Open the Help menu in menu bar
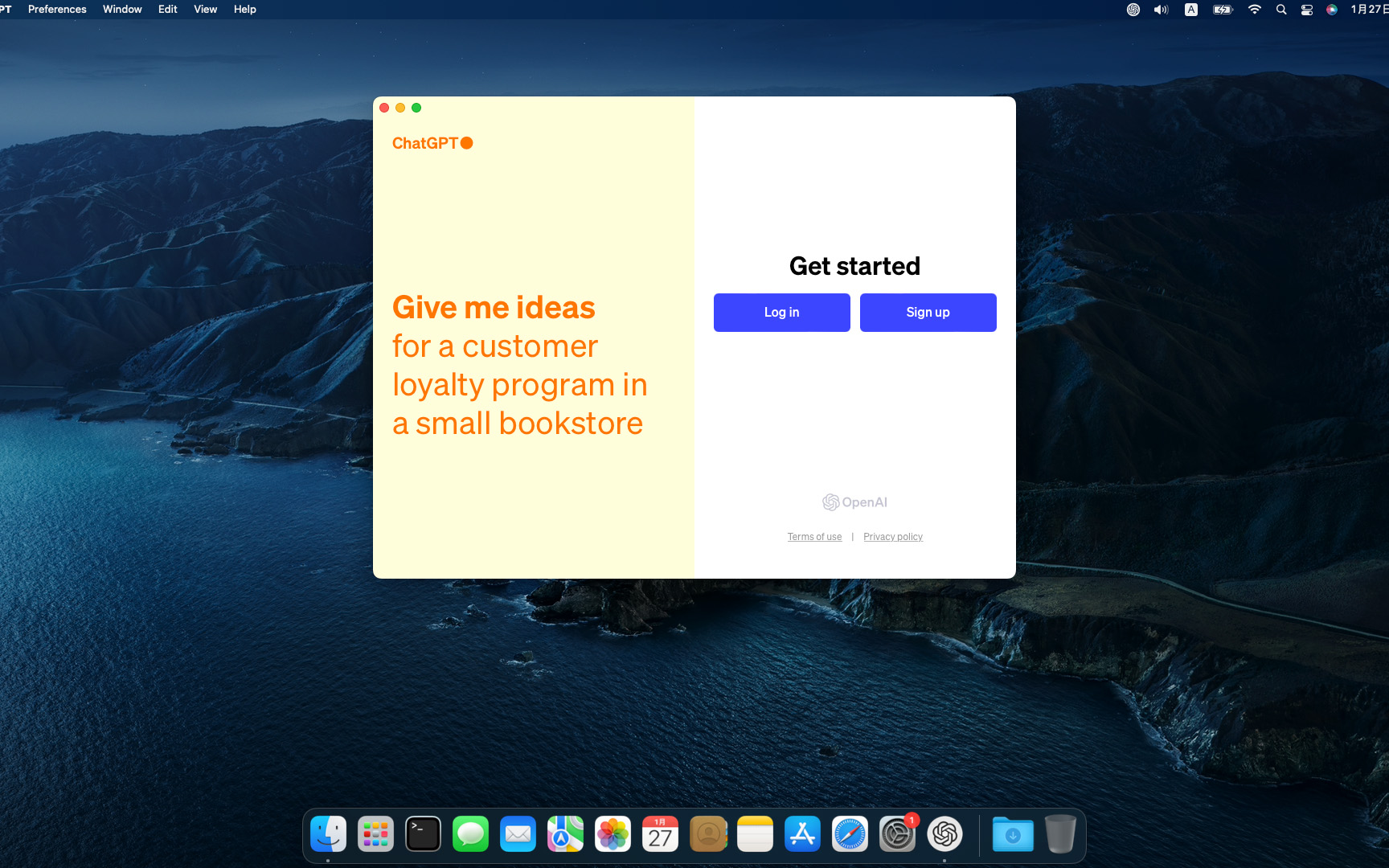 click(244, 10)
